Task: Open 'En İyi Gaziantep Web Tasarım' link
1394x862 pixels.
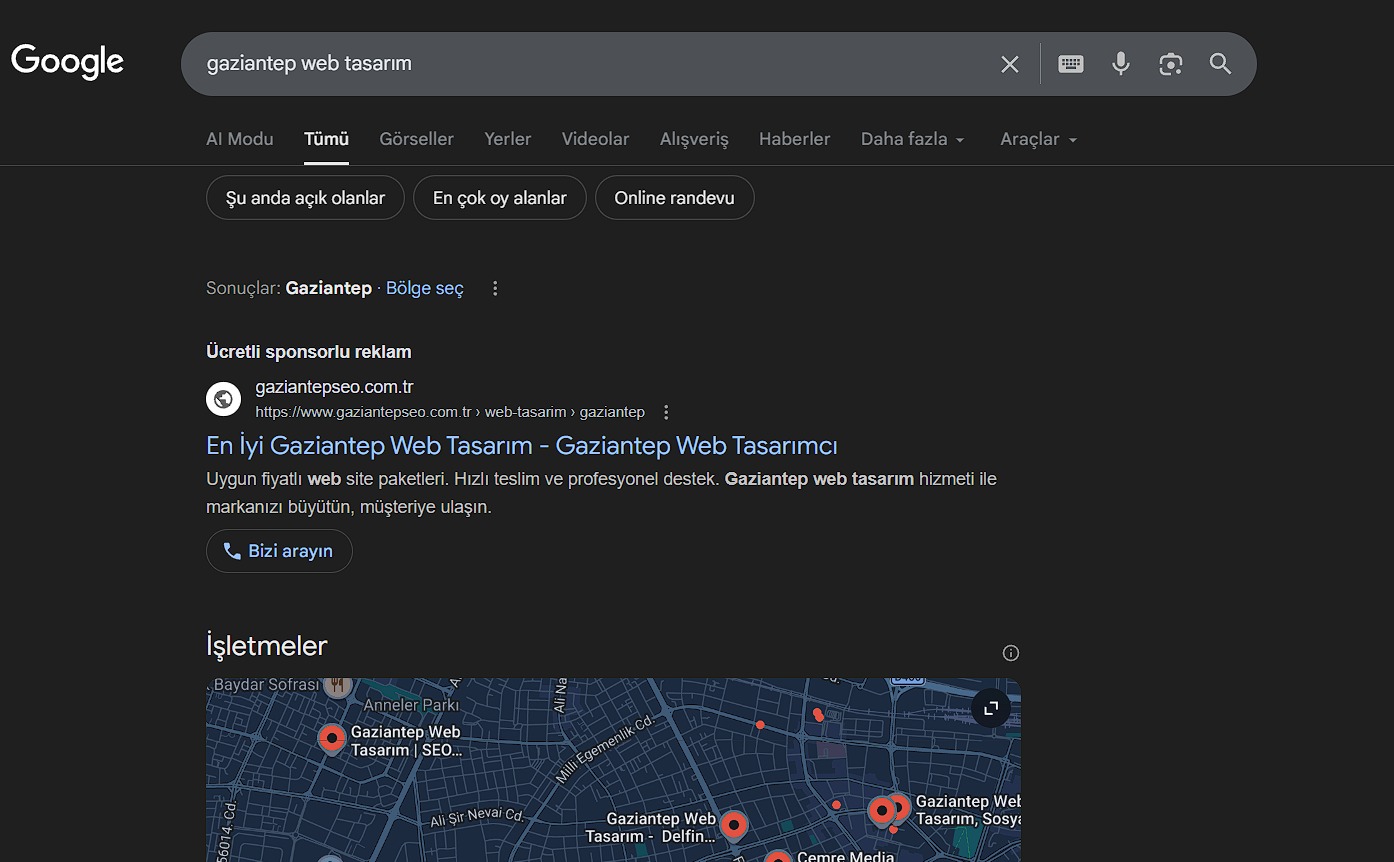Action: [521, 445]
